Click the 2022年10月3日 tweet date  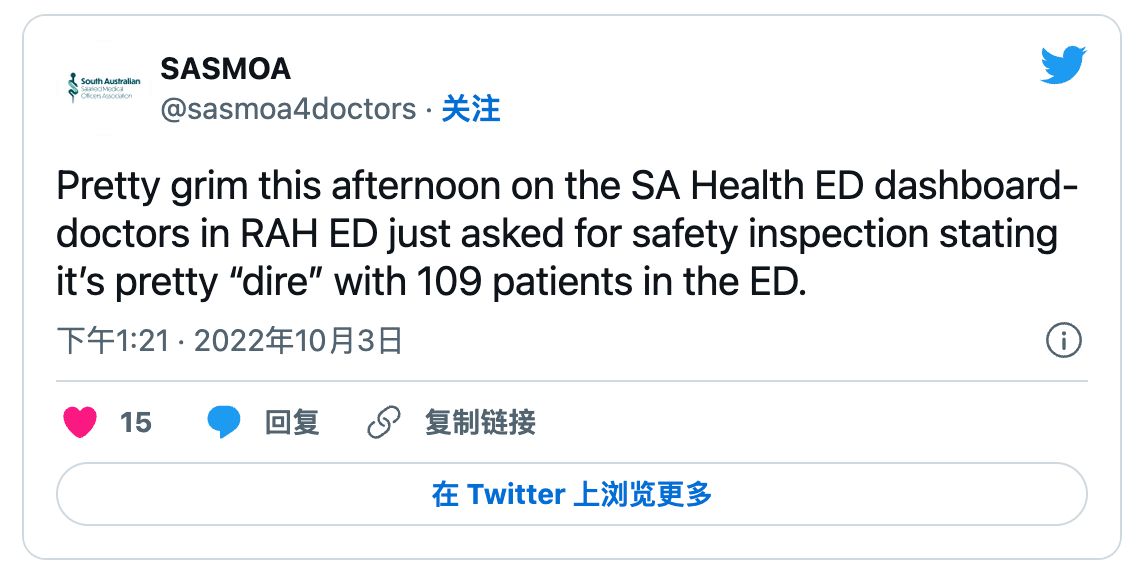(x=297, y=342)
